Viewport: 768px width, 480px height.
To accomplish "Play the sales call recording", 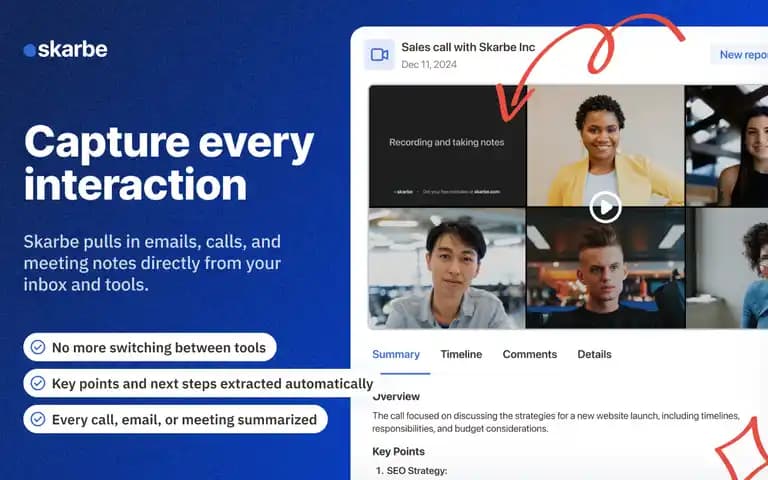I will [605, 208].
